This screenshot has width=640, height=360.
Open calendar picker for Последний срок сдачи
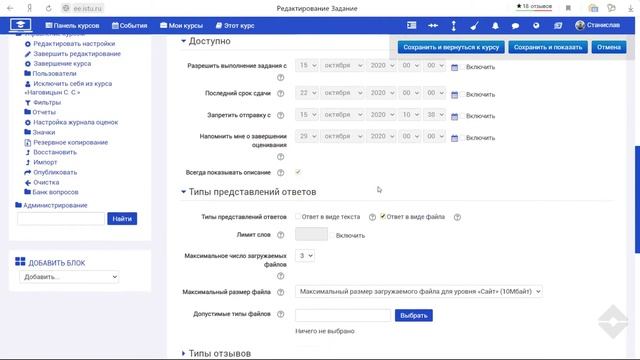[454, 95]
